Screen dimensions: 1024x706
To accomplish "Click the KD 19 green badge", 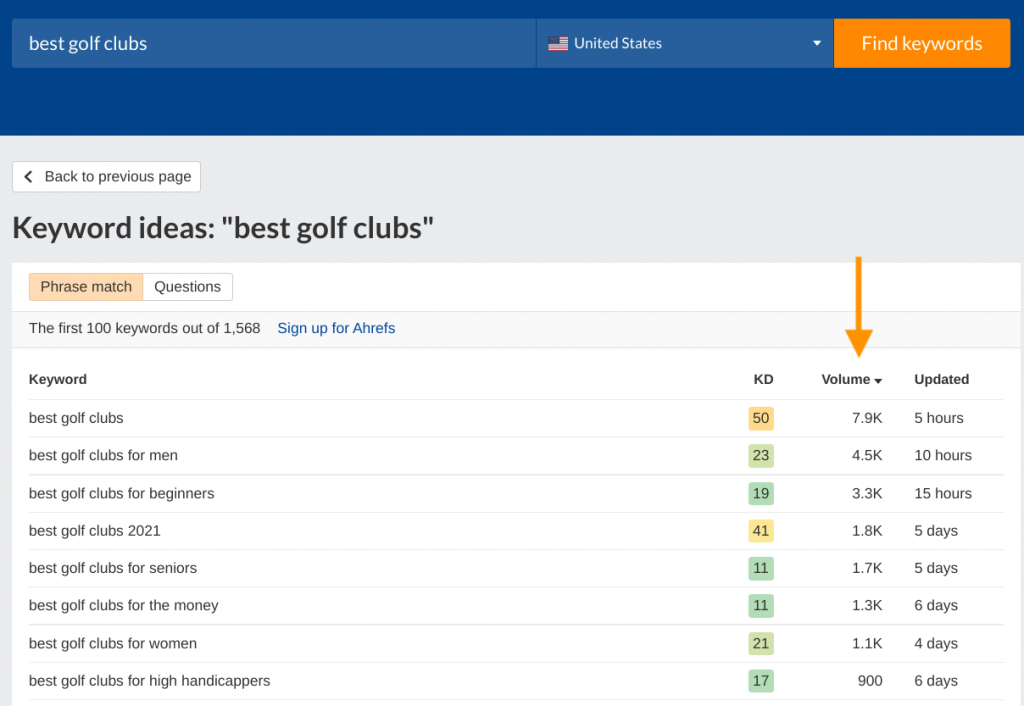I will click(x=761, y=493).
